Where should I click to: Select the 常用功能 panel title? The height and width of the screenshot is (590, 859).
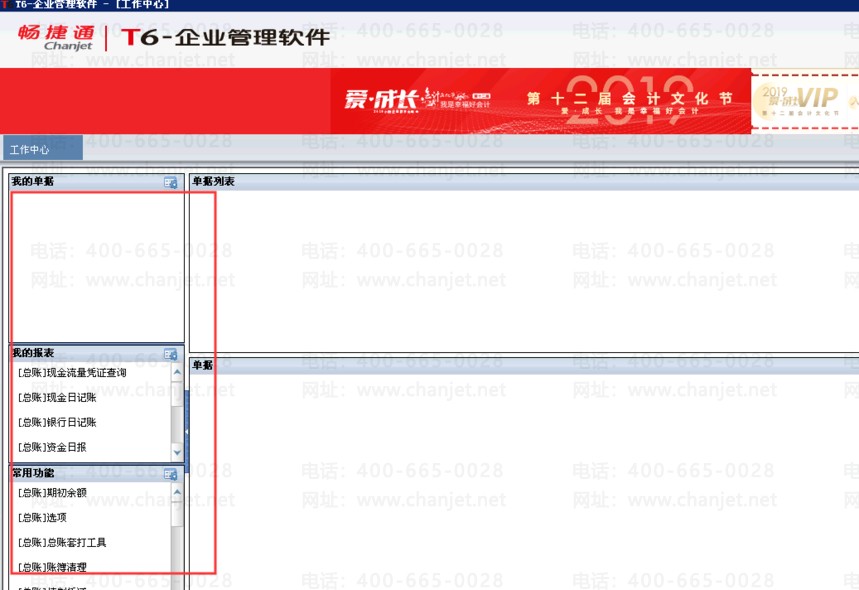(33, 473)
